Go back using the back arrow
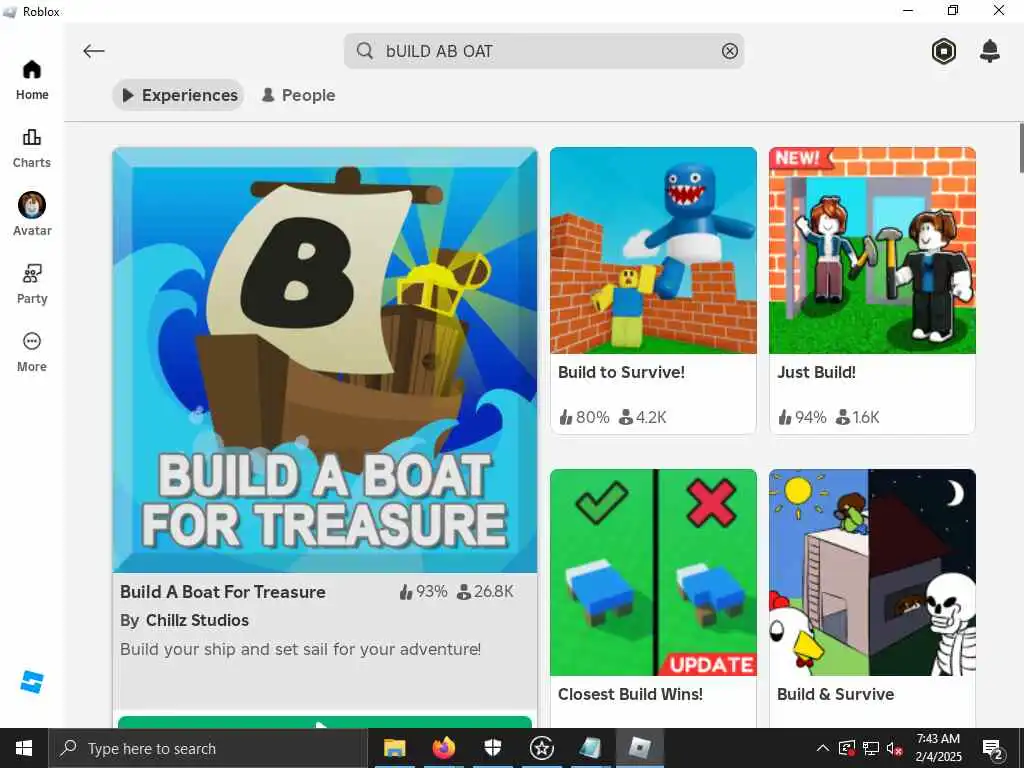 point(93,51)
